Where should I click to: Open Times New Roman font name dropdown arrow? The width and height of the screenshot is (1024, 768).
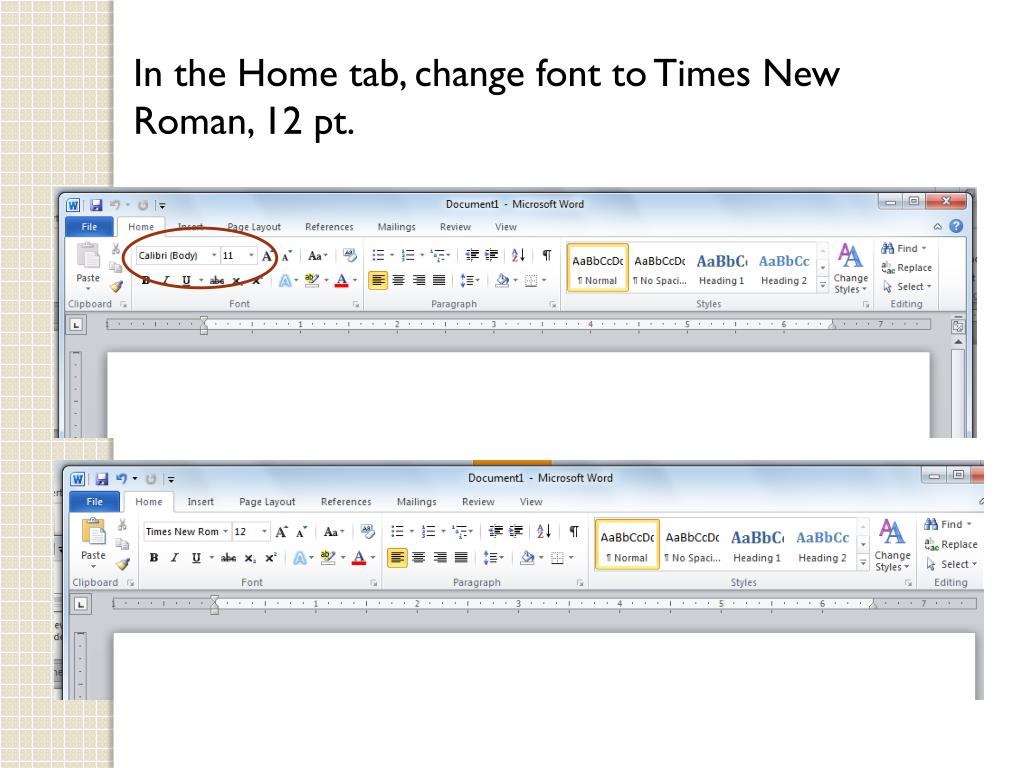pyautogui.click(x=225, y=532)
